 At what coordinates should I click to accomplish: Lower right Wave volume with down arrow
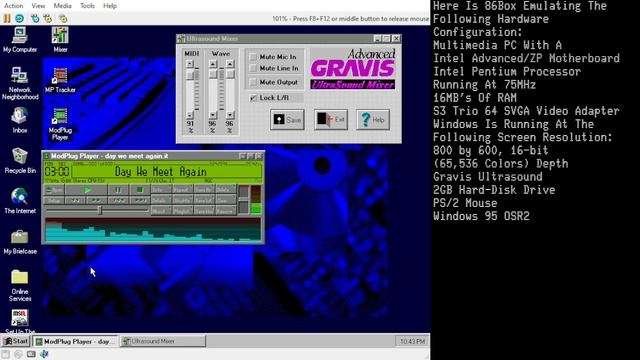click(230, 115)
